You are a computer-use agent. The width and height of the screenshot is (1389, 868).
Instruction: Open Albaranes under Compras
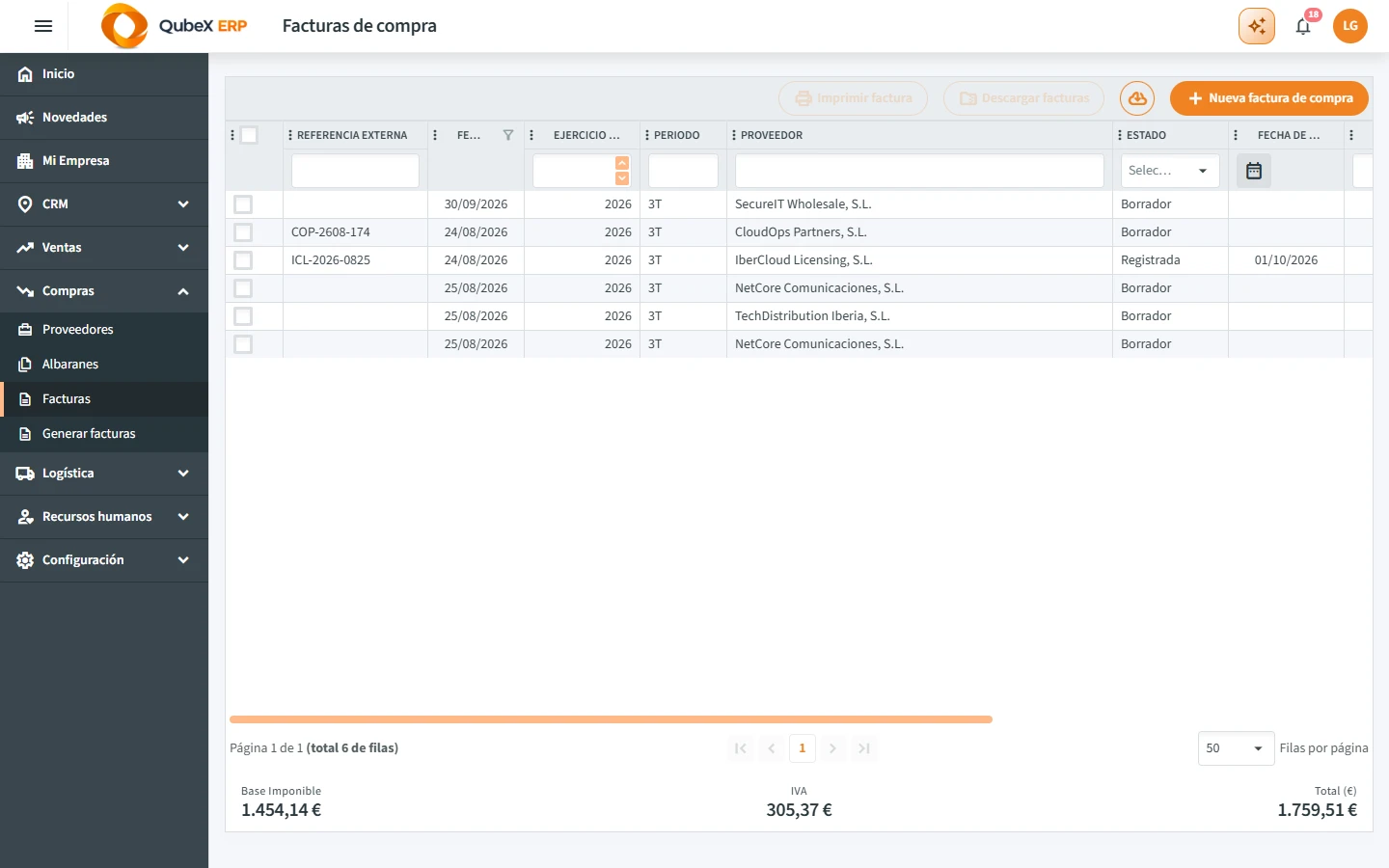(x=104, y=365)
